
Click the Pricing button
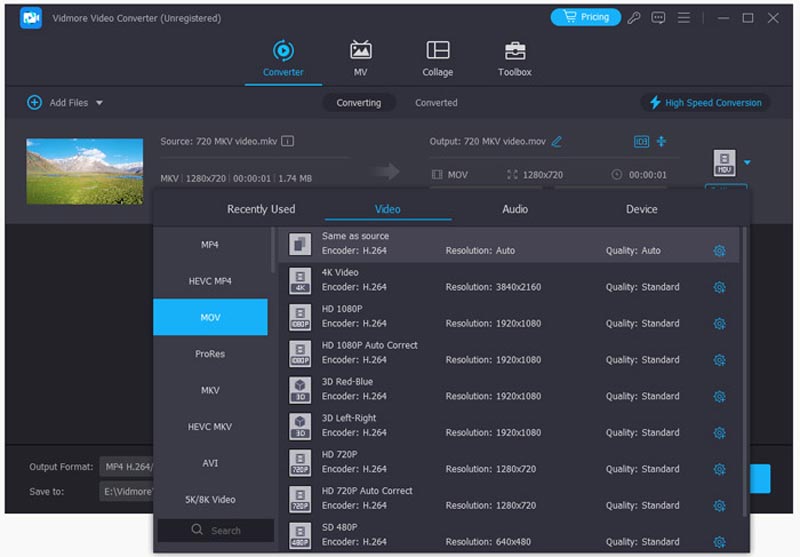click(x=585, y=18)
